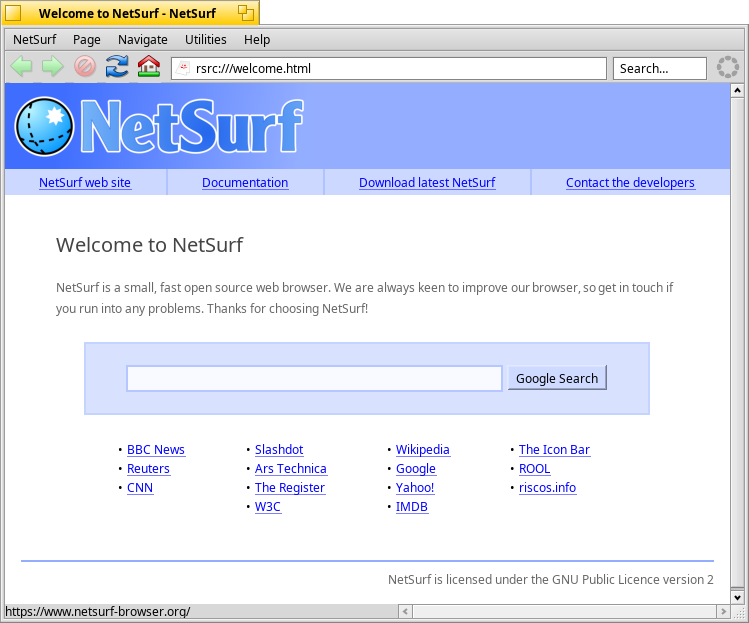Click the throbber activity icon
This screenshot has height=623, width=749.
(x=728, y=67)
